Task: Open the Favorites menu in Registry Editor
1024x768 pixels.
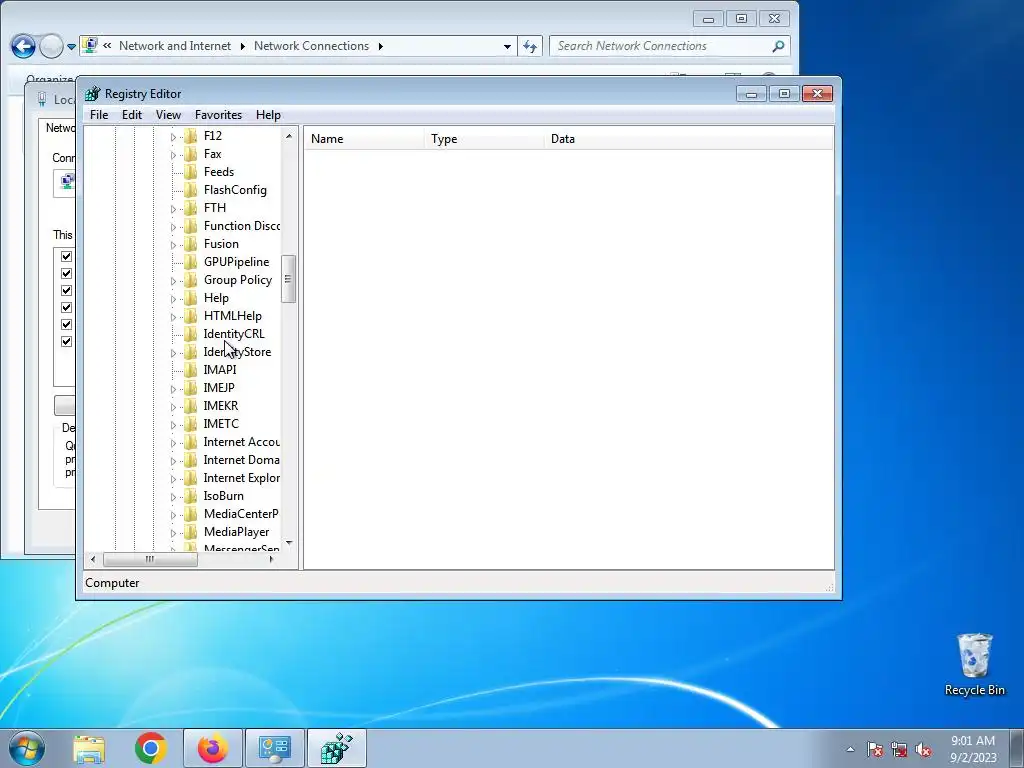Action: pyautogui.click(x=219, y=115)
